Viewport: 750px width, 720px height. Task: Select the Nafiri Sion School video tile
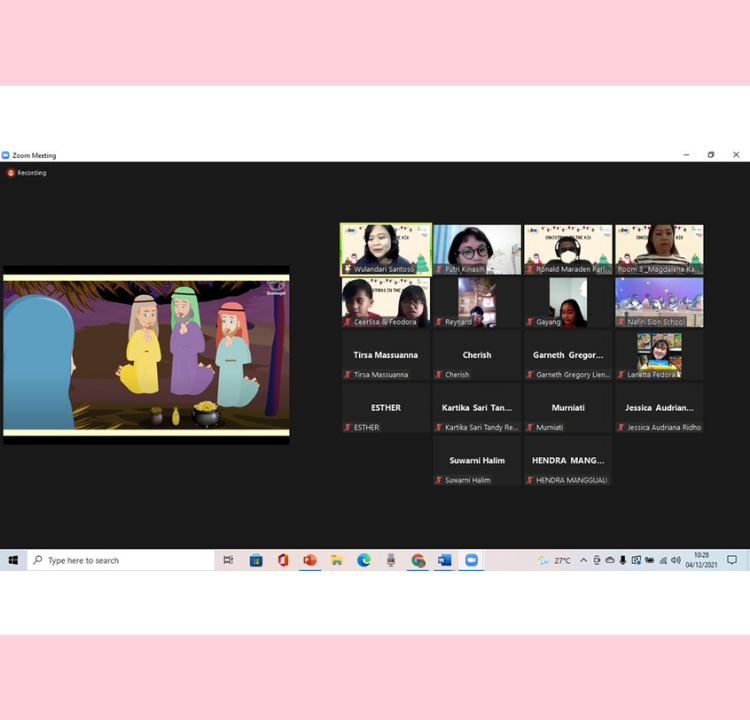pyautogui.click(x=659, y=302)
